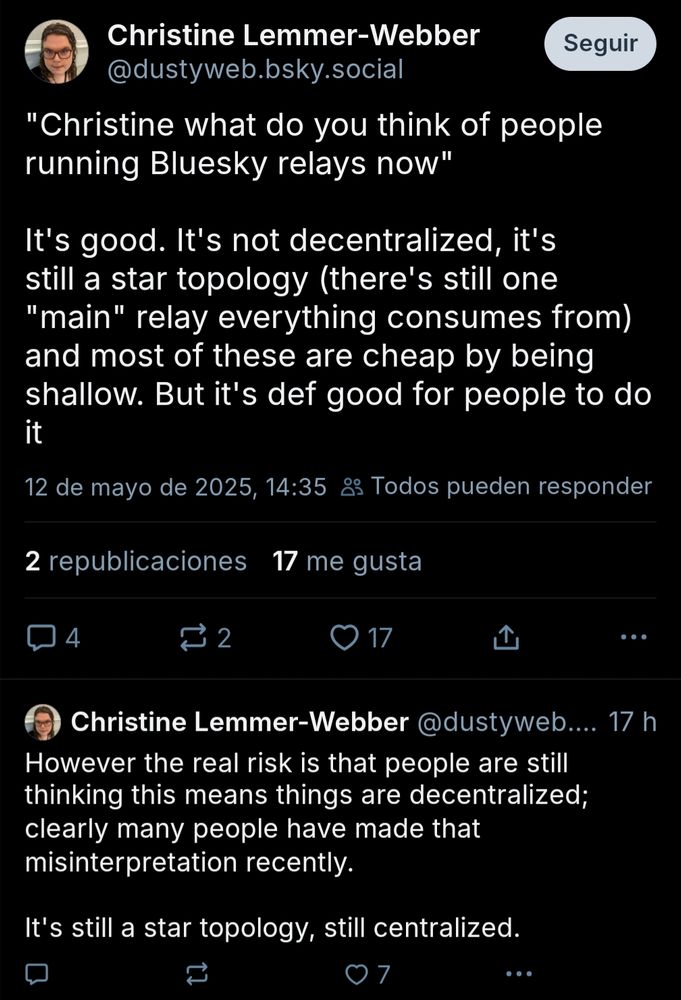Like the main post with 17 hearts

point(362,637)
